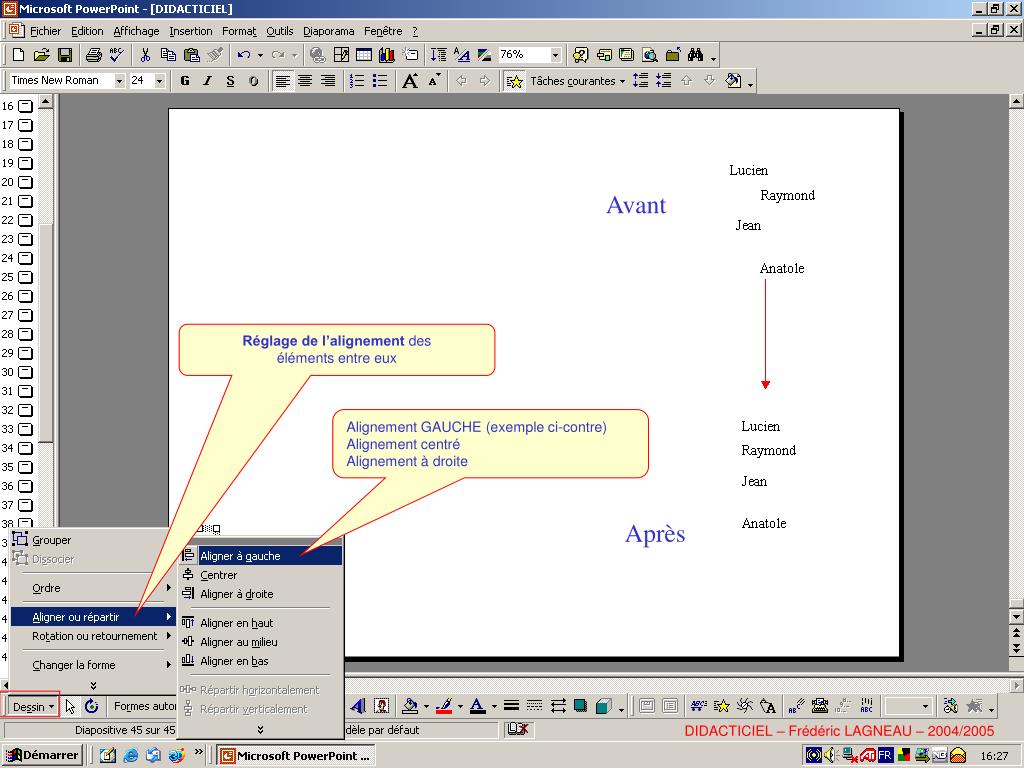Choose Aligner à droite
Screen dimensions: 1024x768
coord(261,594)
